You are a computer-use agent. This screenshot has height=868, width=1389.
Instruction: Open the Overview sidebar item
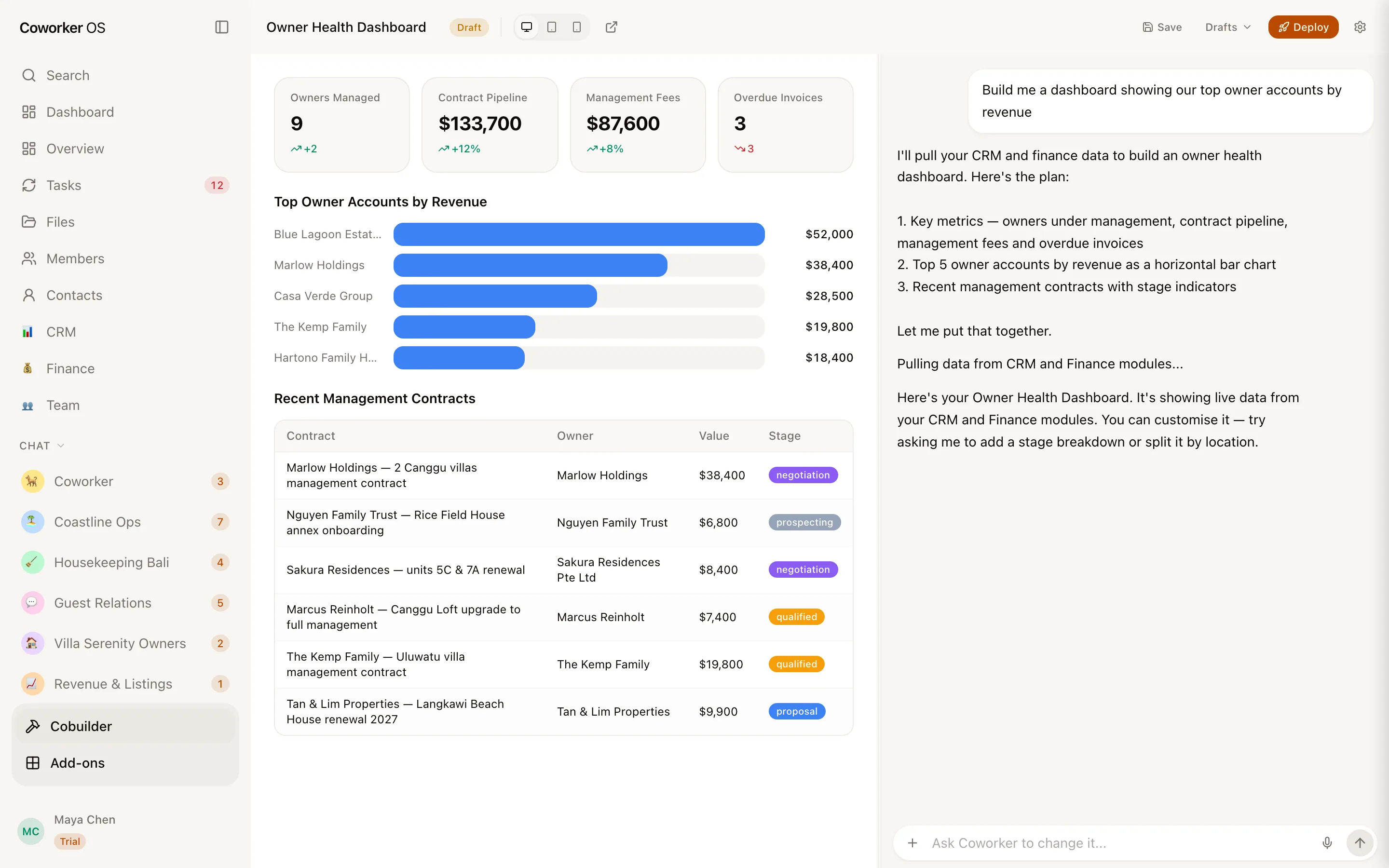(x=125, y=149)
